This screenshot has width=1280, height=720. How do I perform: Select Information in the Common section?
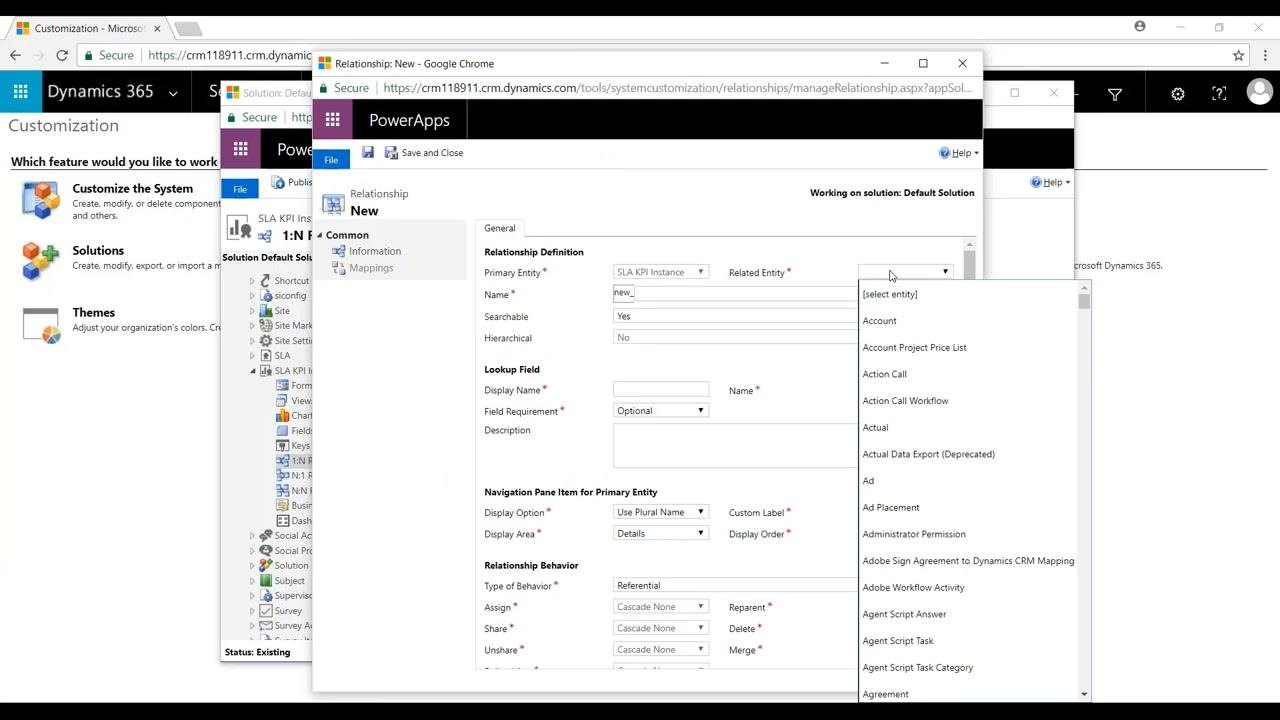tap(374, 251)
